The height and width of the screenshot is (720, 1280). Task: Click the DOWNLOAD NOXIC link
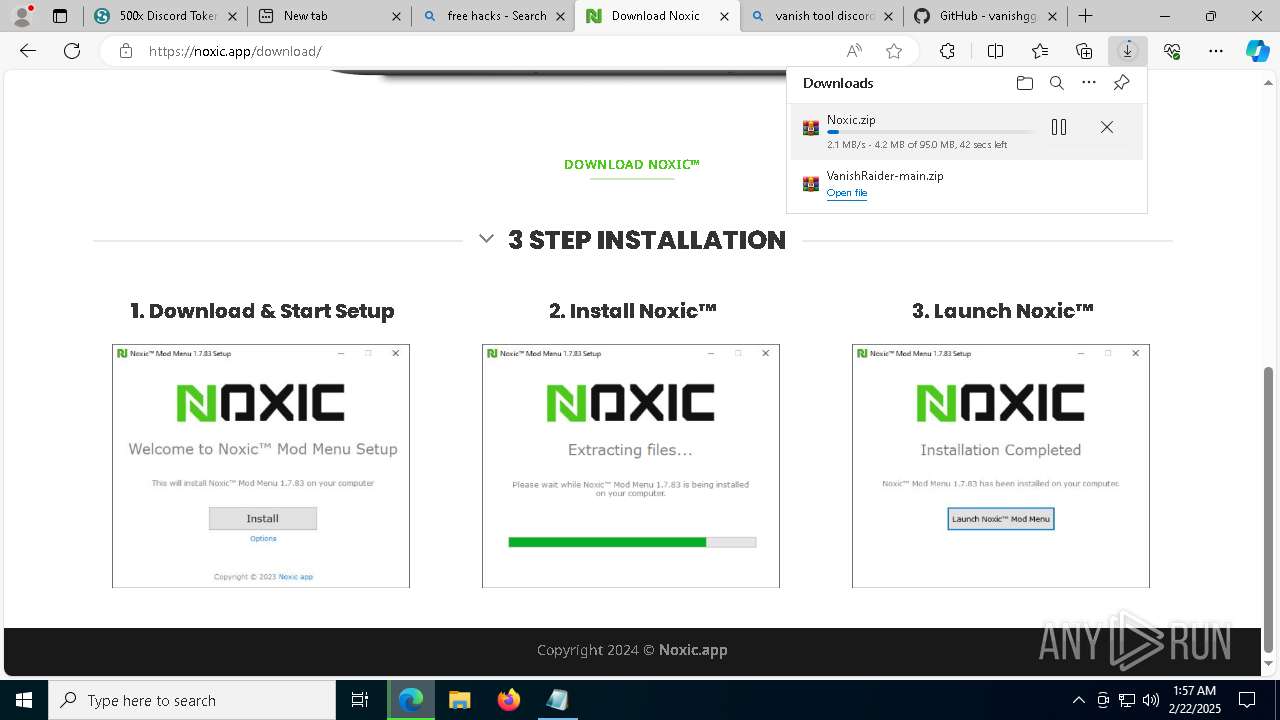click(x=632, y=164)
